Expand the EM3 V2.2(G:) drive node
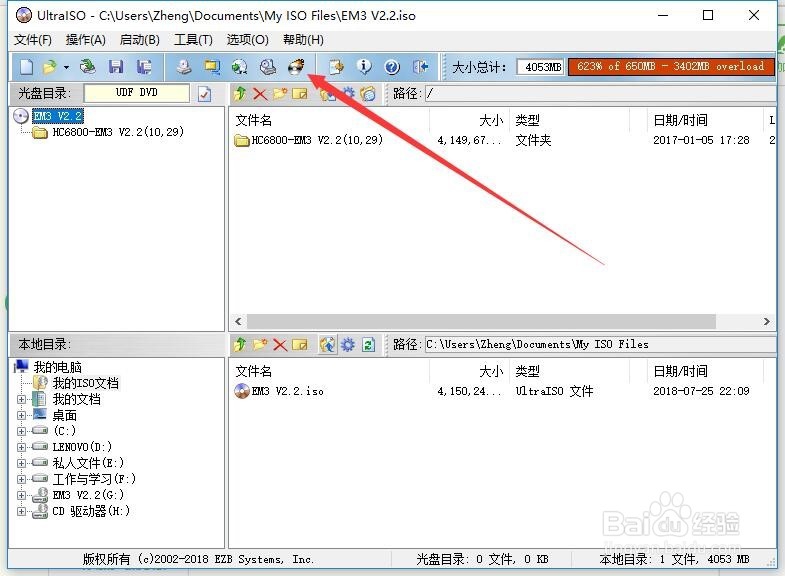The width and height of the screenshot is (785, 576). tap(21, 495)
